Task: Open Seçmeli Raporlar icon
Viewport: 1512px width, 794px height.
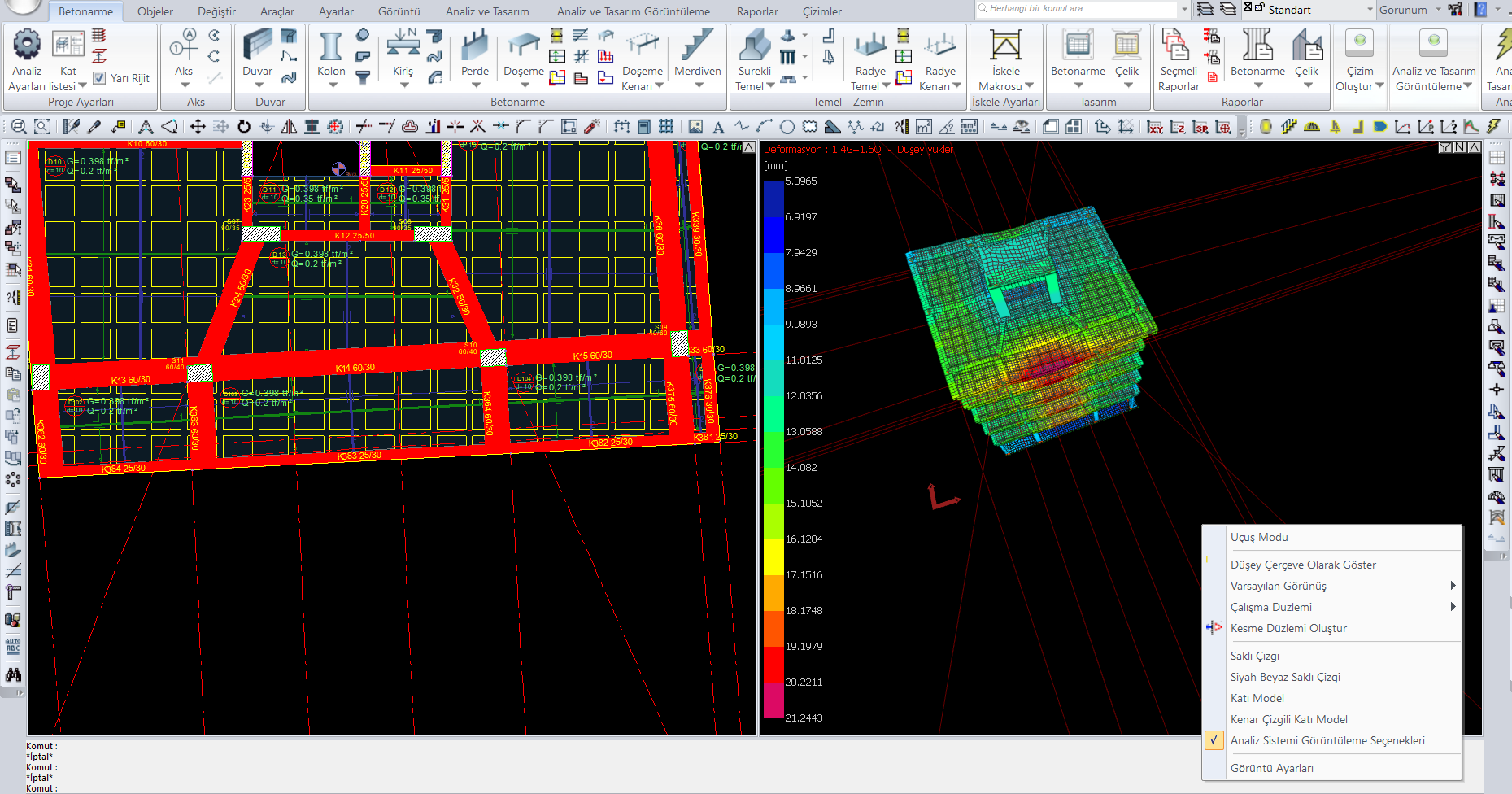Action: click(x=1175, y=44)
